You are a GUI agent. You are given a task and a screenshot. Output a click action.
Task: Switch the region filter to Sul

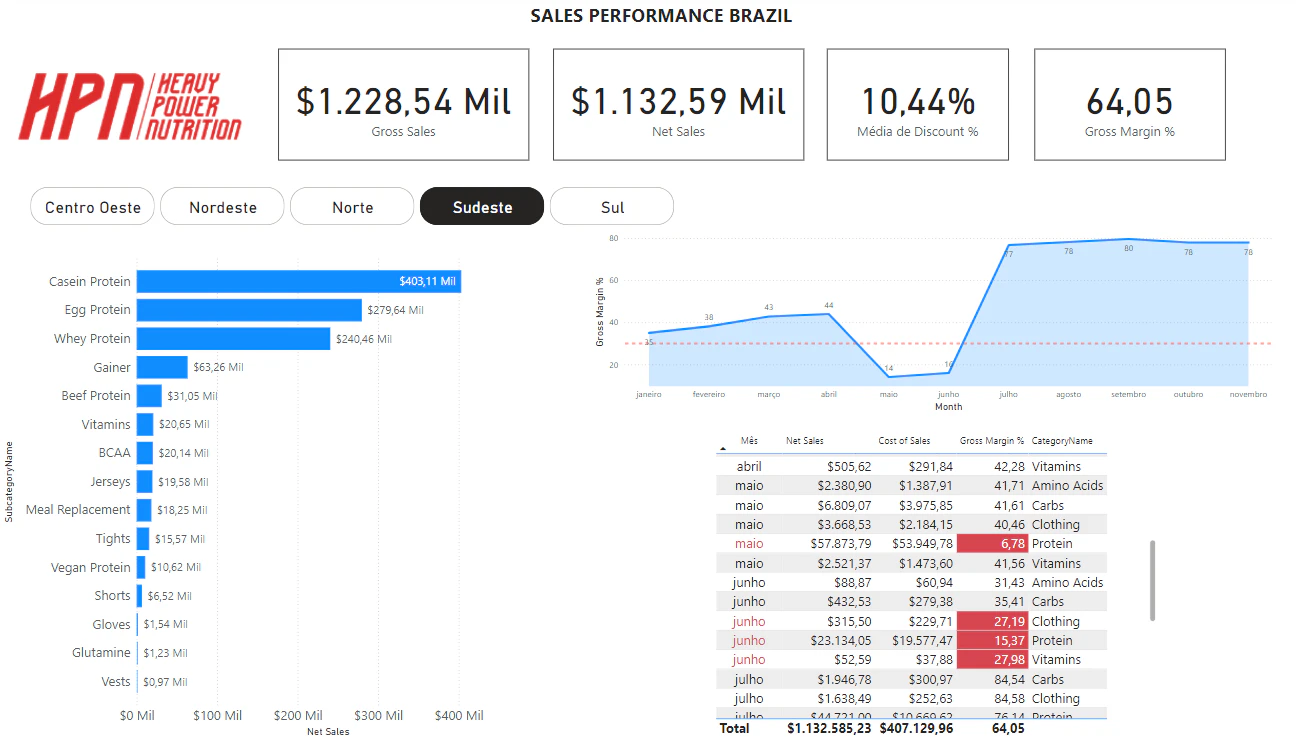(x=612, y=207)
